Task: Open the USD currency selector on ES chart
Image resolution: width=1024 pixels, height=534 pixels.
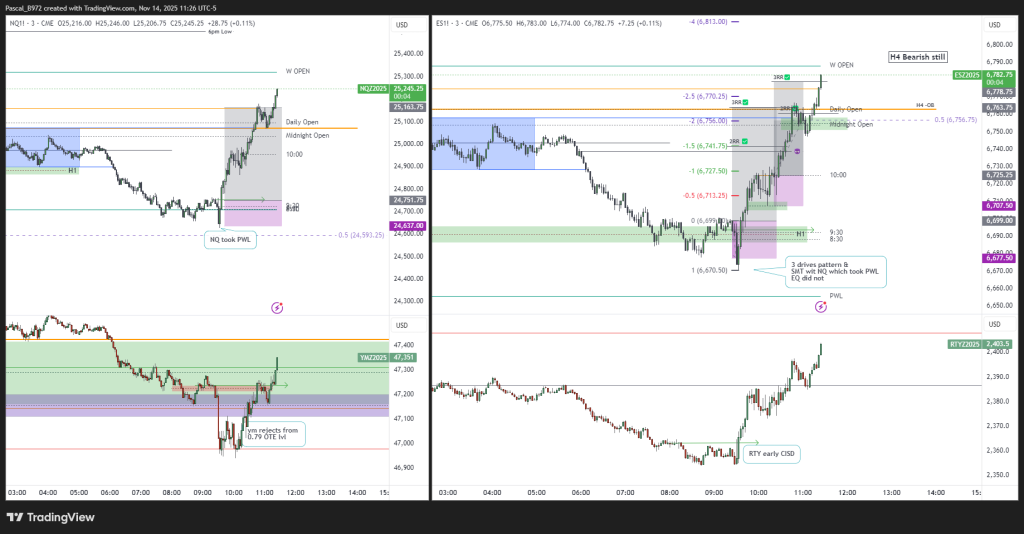Action: (x=994, y=24)
